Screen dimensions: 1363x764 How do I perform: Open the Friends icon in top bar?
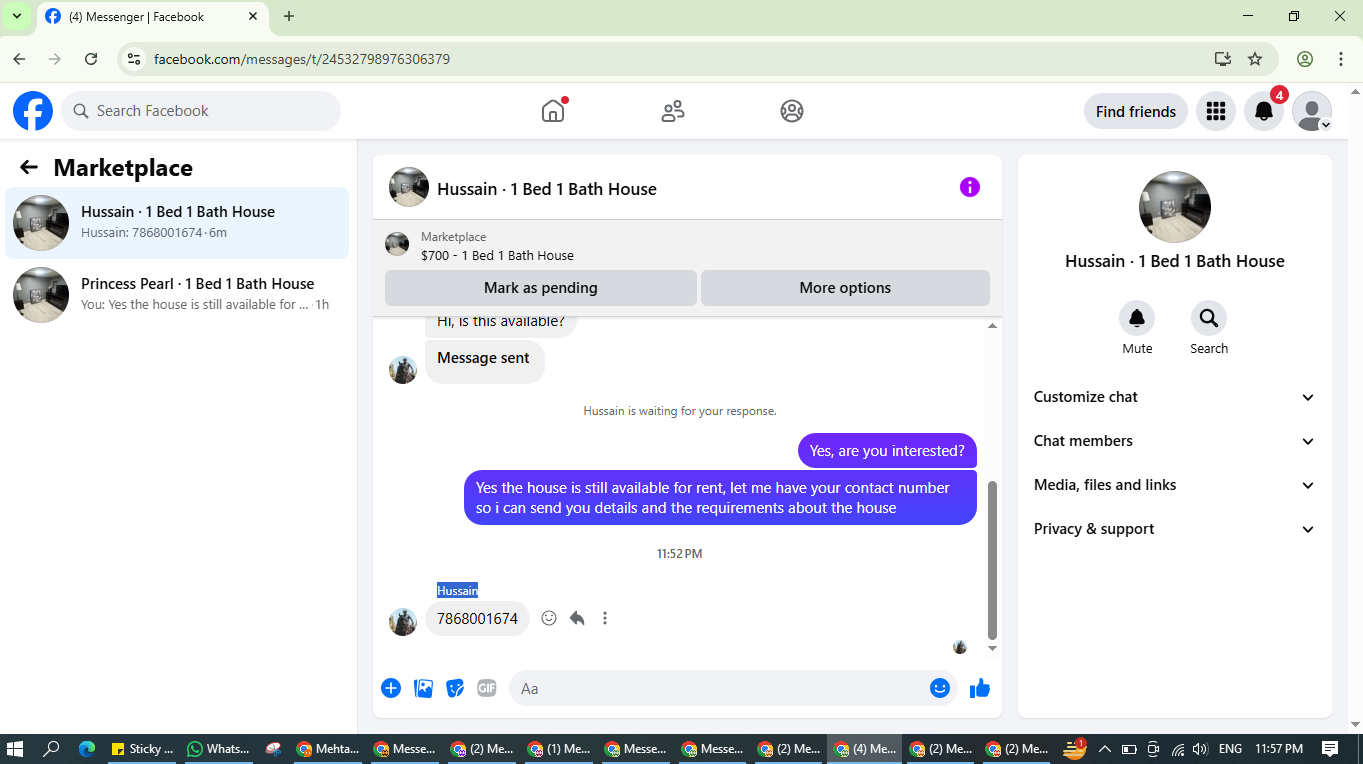click(x=673, y=111)
